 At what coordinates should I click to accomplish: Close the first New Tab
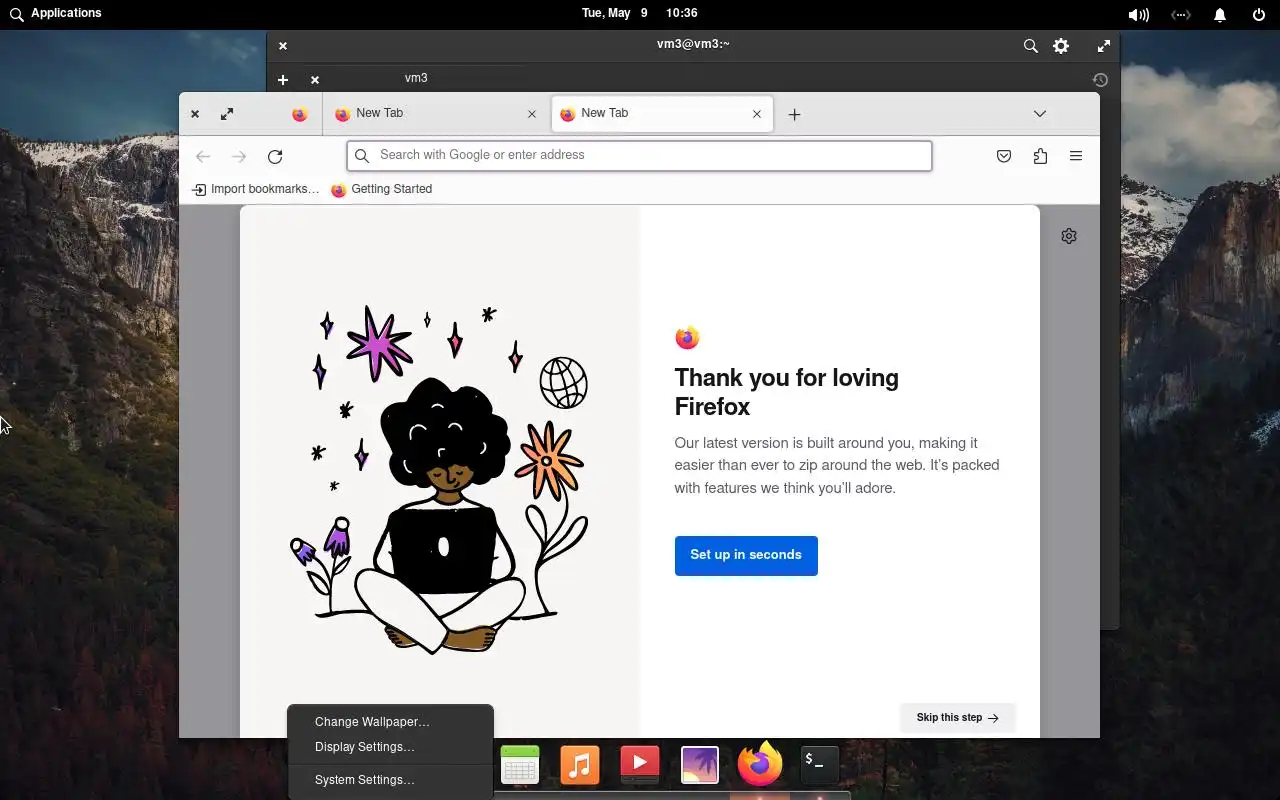(532, 114)
